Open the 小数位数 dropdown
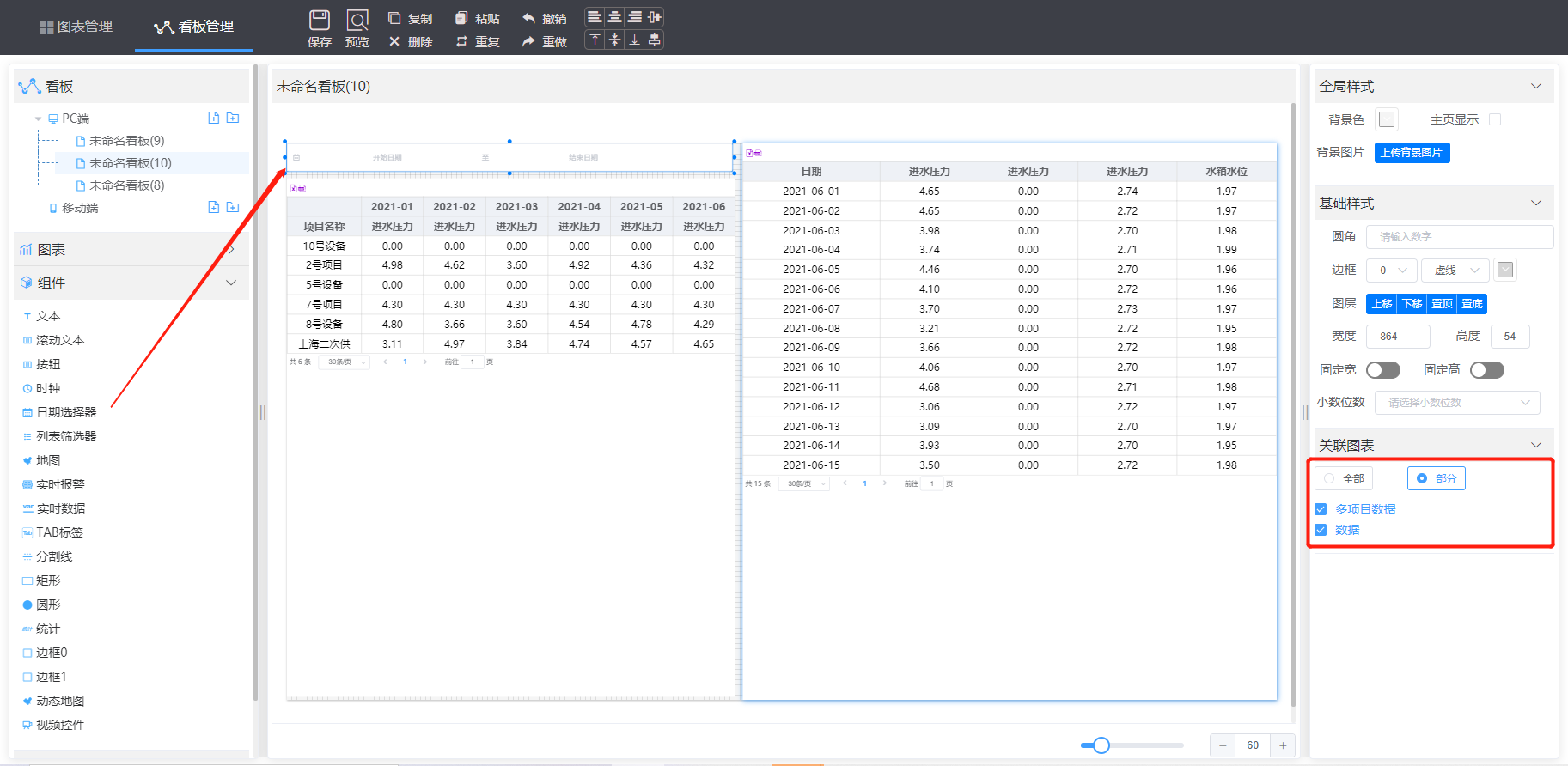 (1457, 402)
